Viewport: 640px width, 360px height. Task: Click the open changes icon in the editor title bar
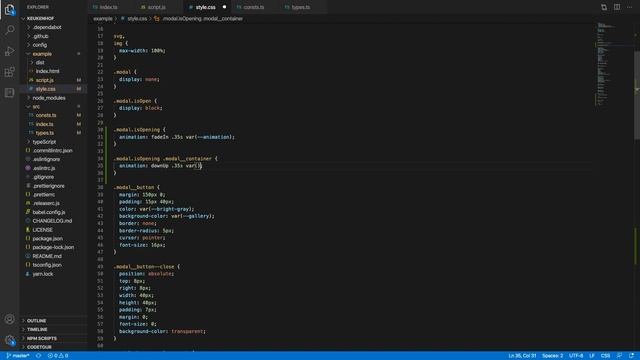tap(604, 7)
